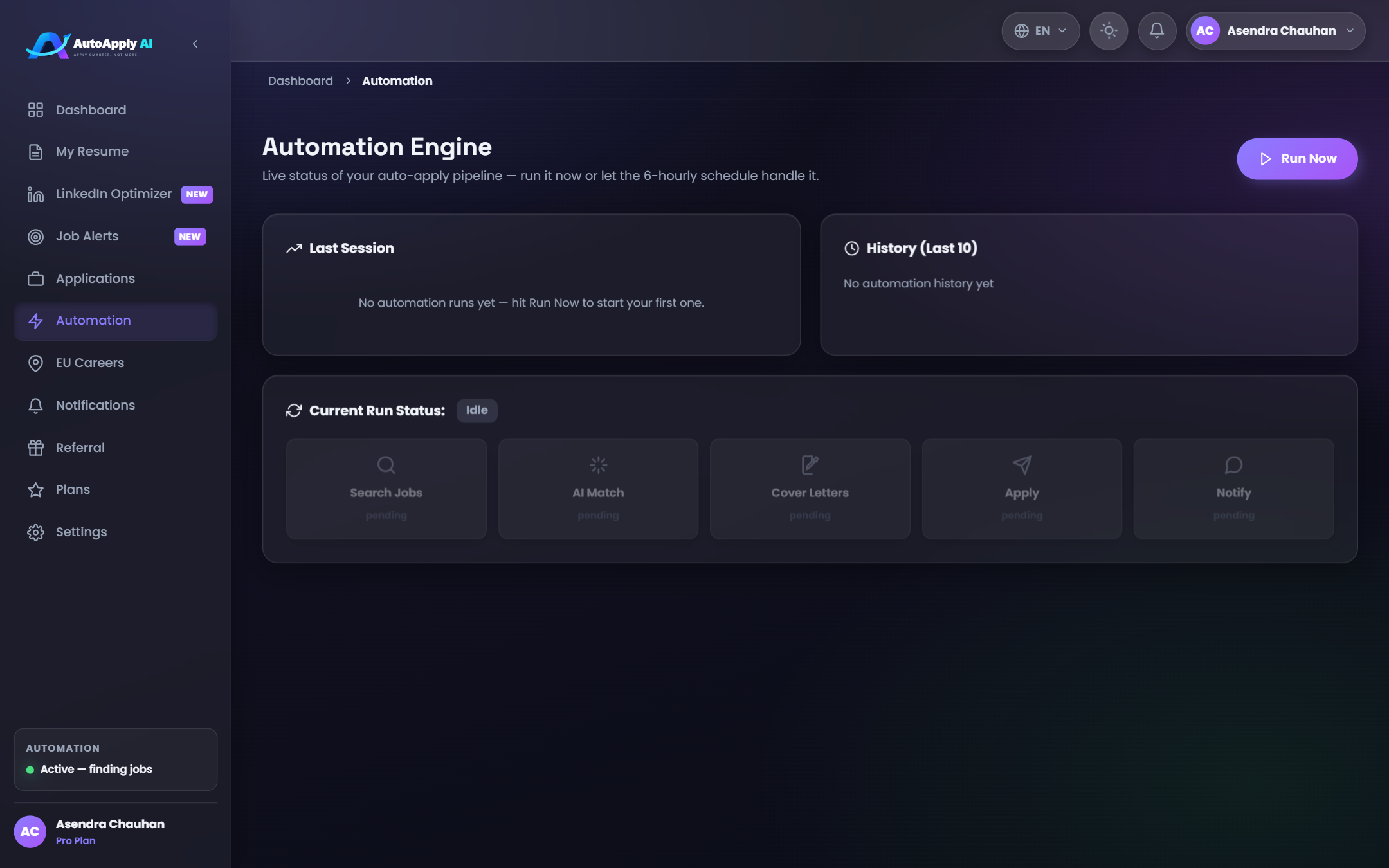Click the Dashboard breadcrumb link
Screen dimensions: 1389x868
click(300, 81)
